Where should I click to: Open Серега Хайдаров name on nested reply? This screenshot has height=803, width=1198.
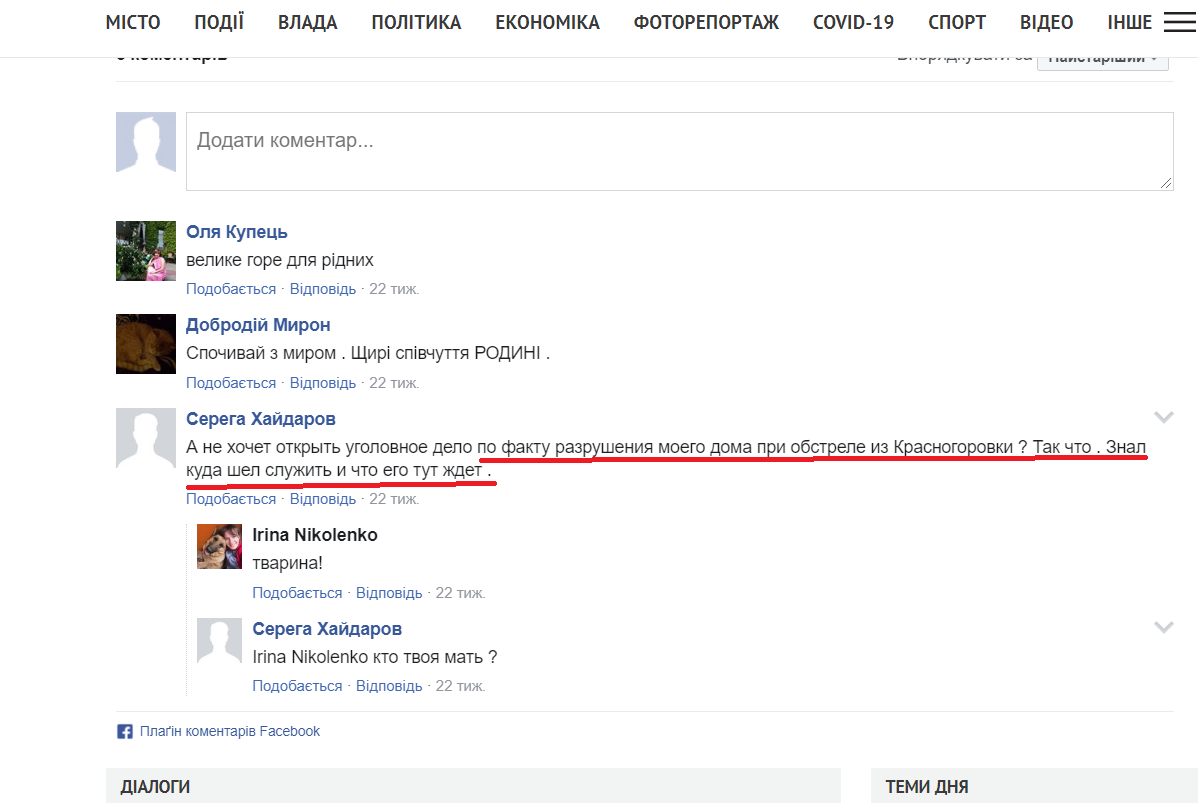[327, 629]
